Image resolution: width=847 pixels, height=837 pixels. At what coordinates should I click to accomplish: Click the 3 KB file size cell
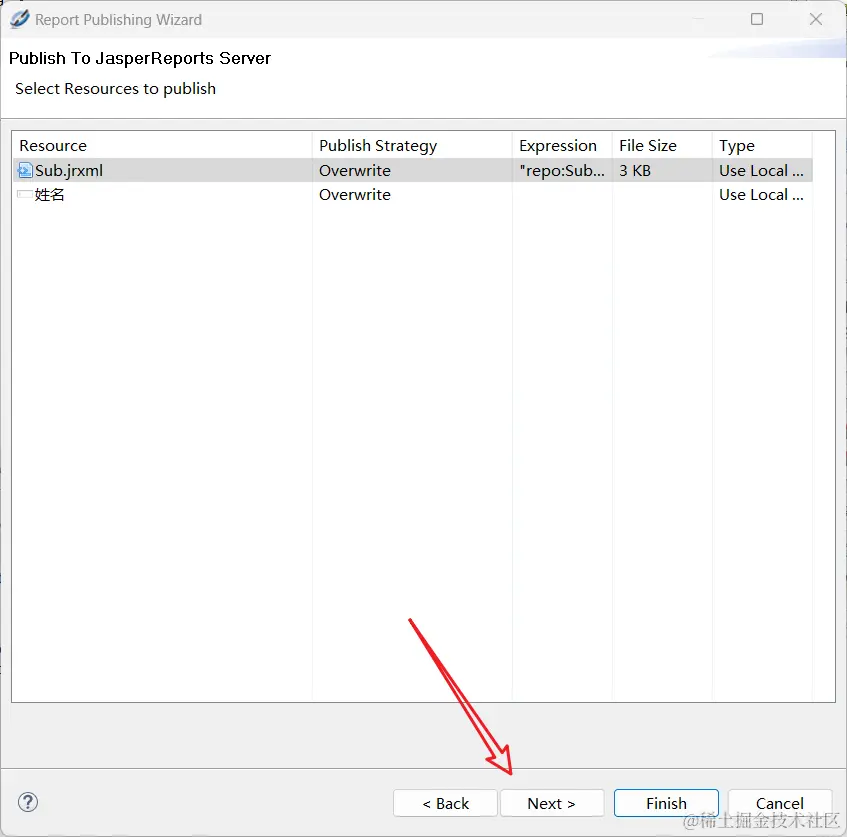click(x=662, y=171)
